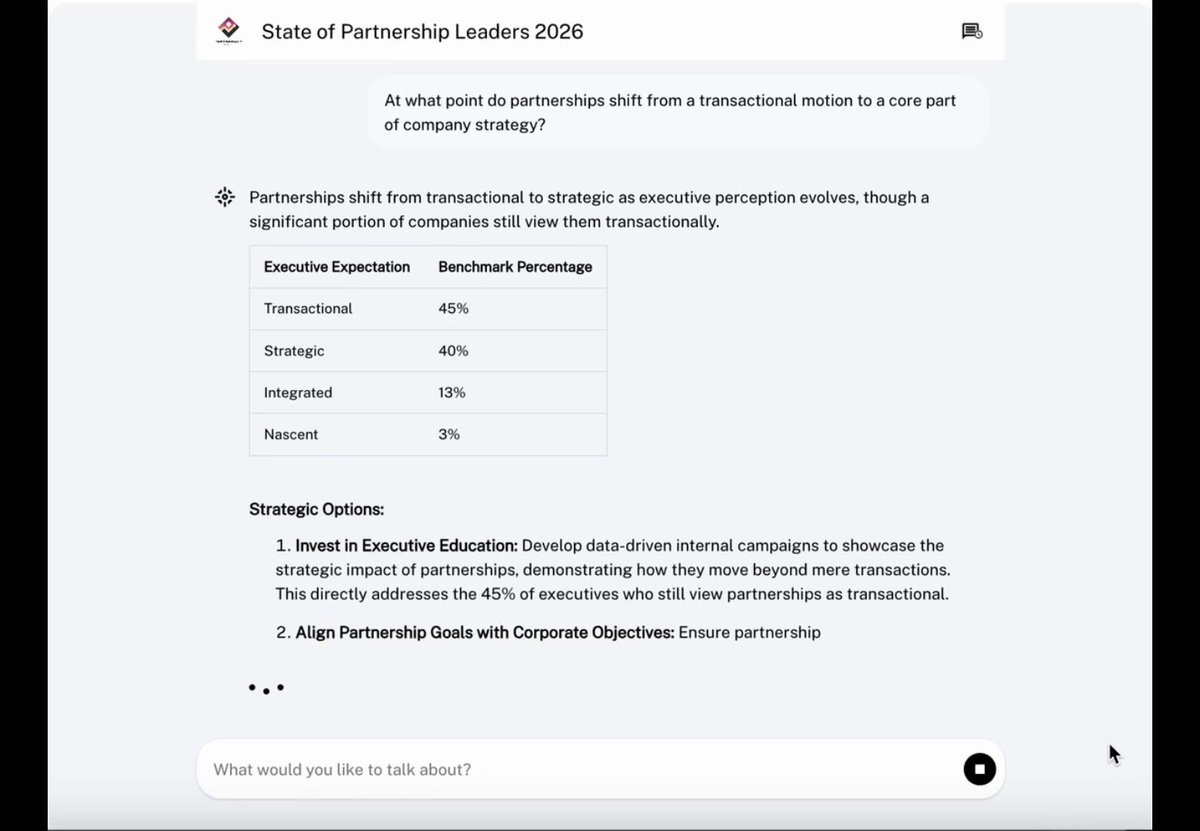The height and width of the screenshot is (831, 1200).
Task: Click 'Align Partnership Goals with Corporate Objectives' text
Action: click(484, 633)
